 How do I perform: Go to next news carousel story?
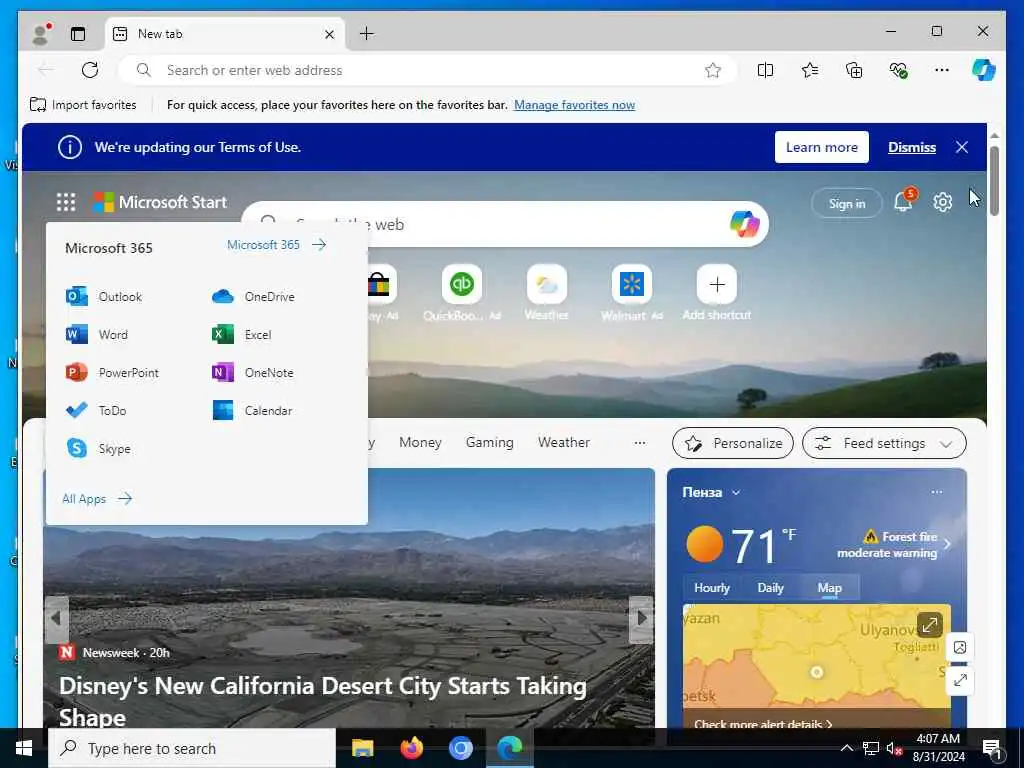641,618
